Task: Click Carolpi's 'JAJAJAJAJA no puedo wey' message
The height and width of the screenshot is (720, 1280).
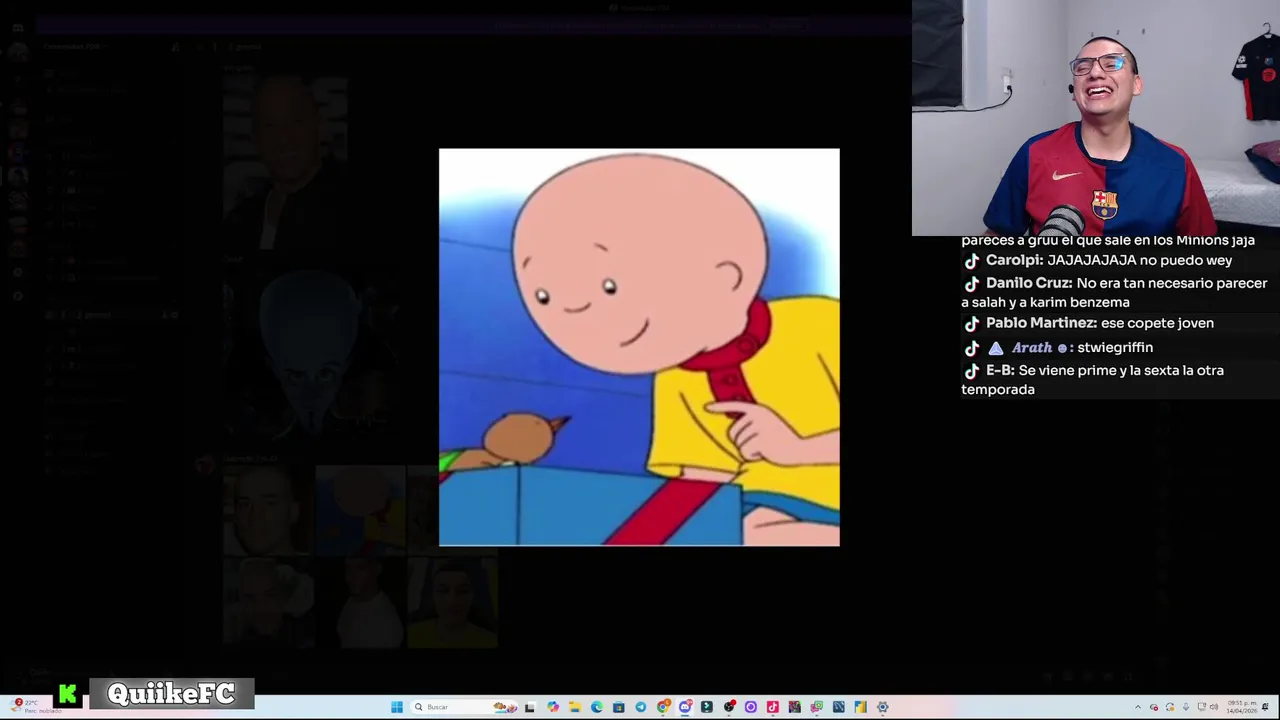Action: tap(1097, 260)
